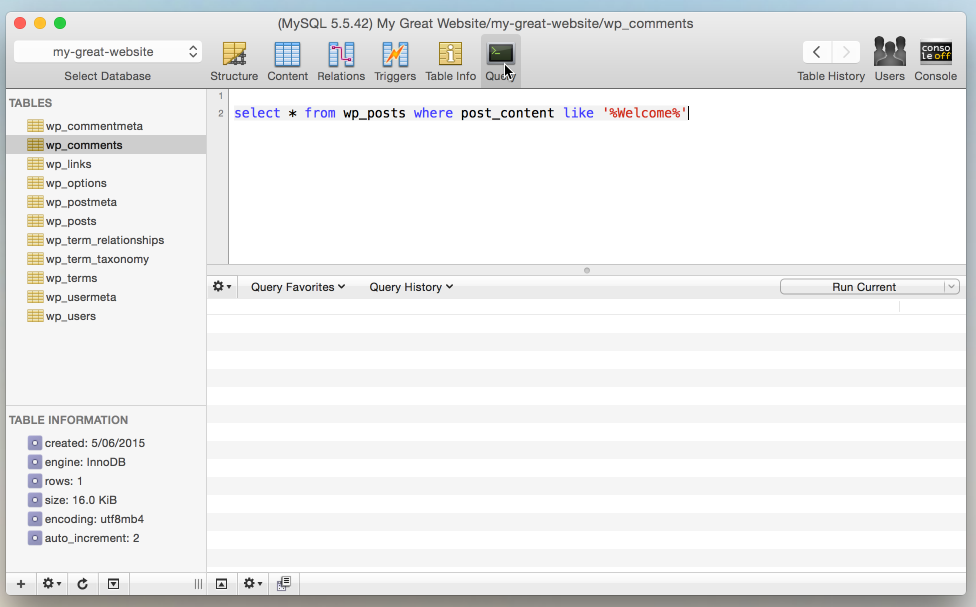Open the Users management icon
This screenshot has height=607, width=976.
(889, 55)
